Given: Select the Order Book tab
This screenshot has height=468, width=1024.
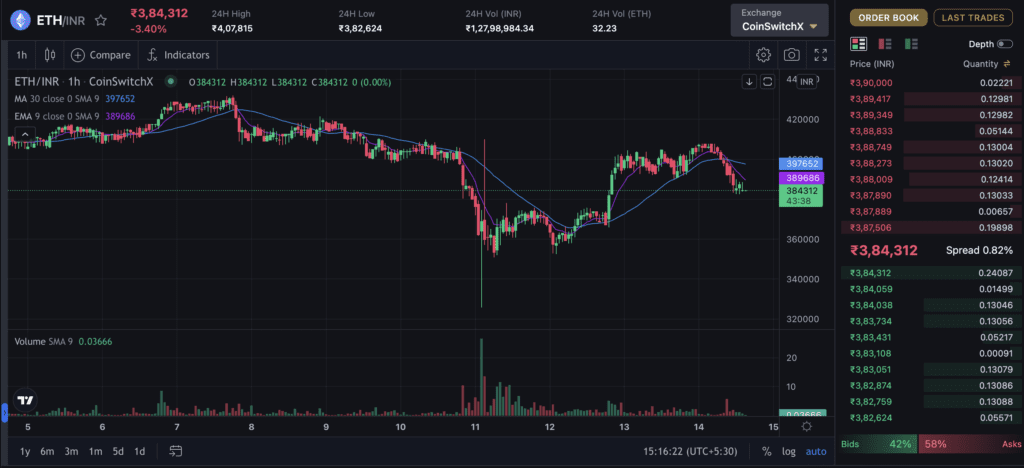Looking at the screenshot, I should (888, 17).
